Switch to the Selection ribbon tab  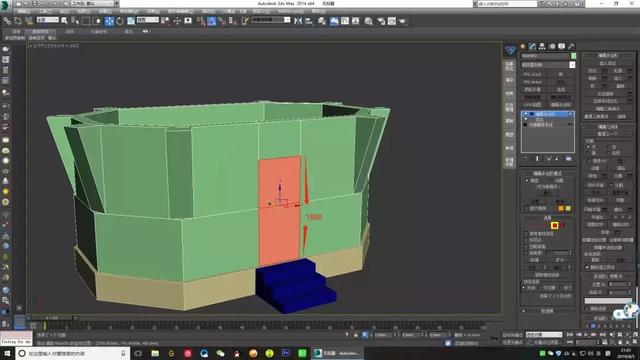tap(70, 31)
